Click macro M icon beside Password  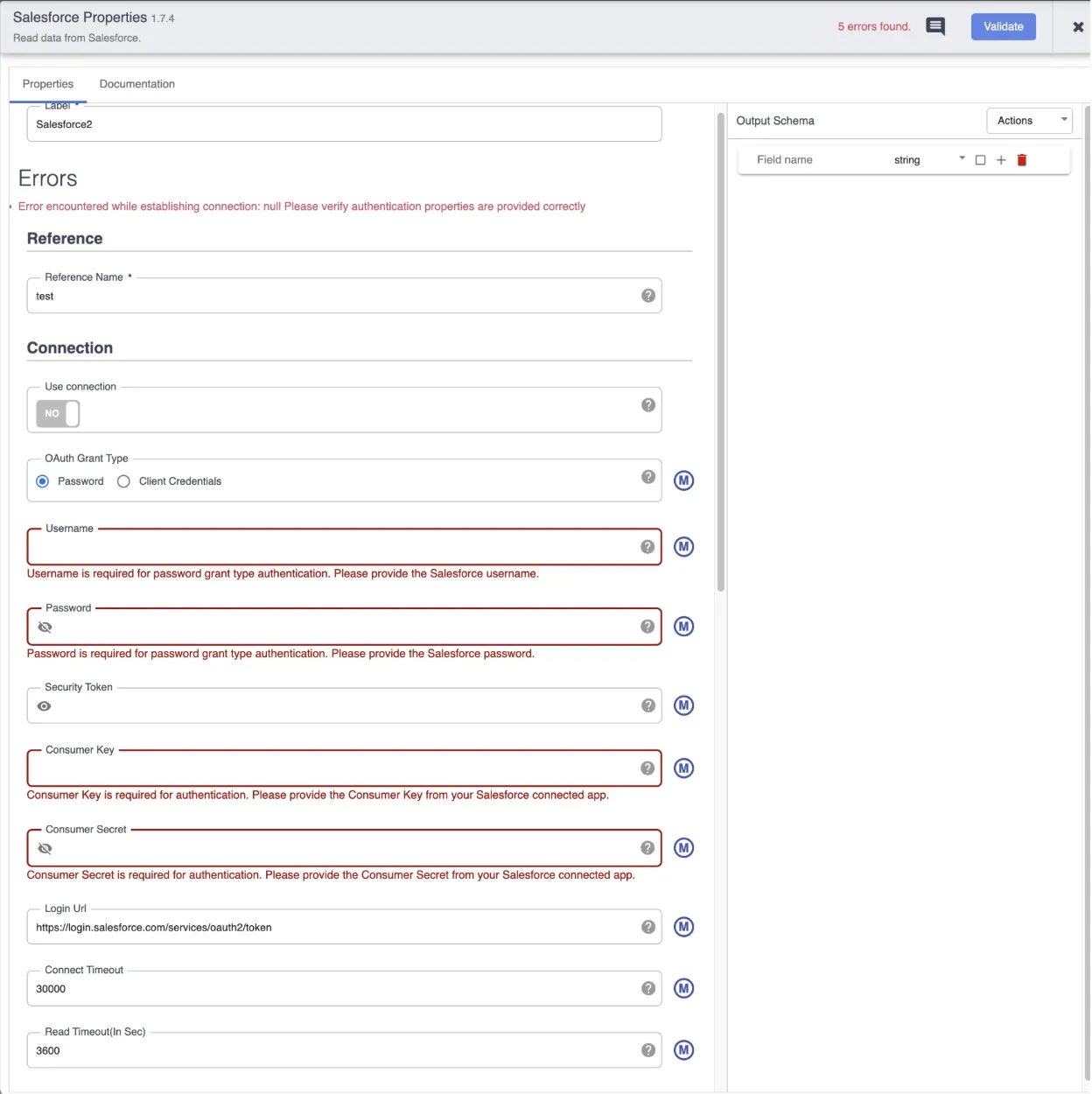click(684, 627)
